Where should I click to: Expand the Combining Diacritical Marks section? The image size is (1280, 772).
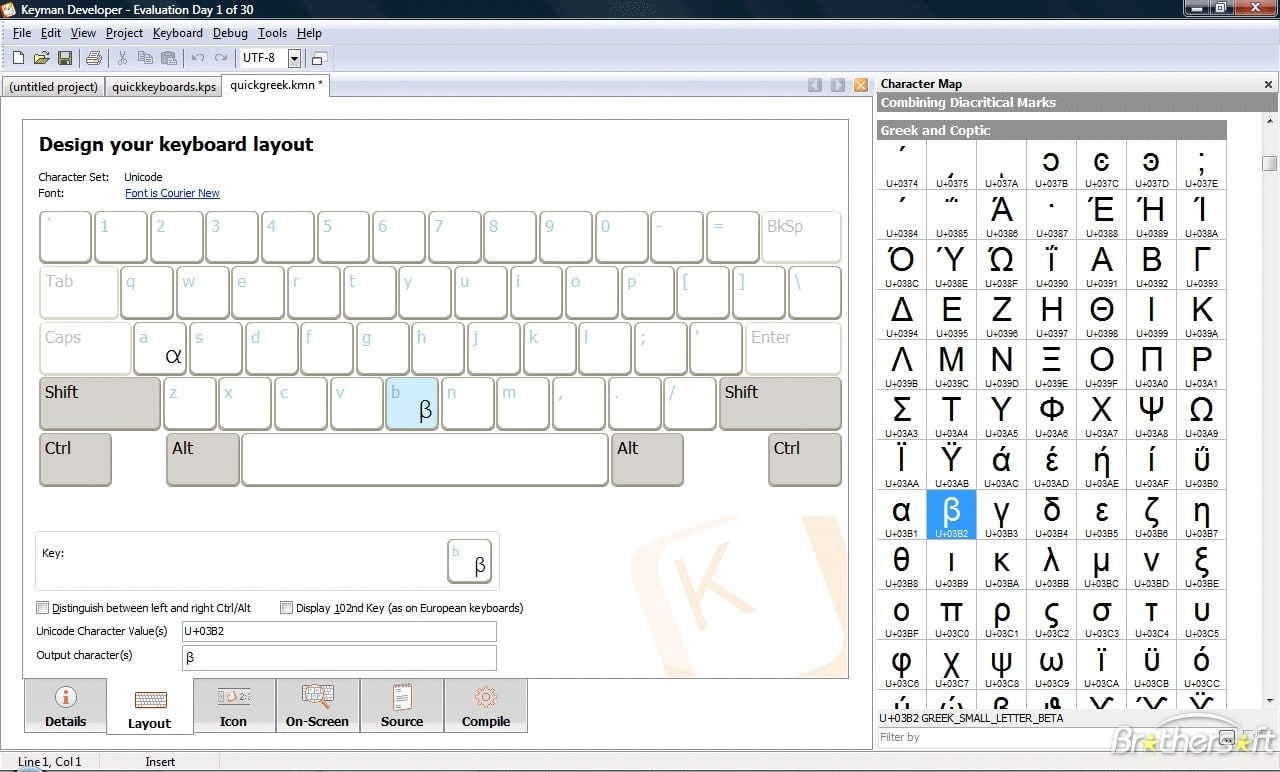(1050, 102)
